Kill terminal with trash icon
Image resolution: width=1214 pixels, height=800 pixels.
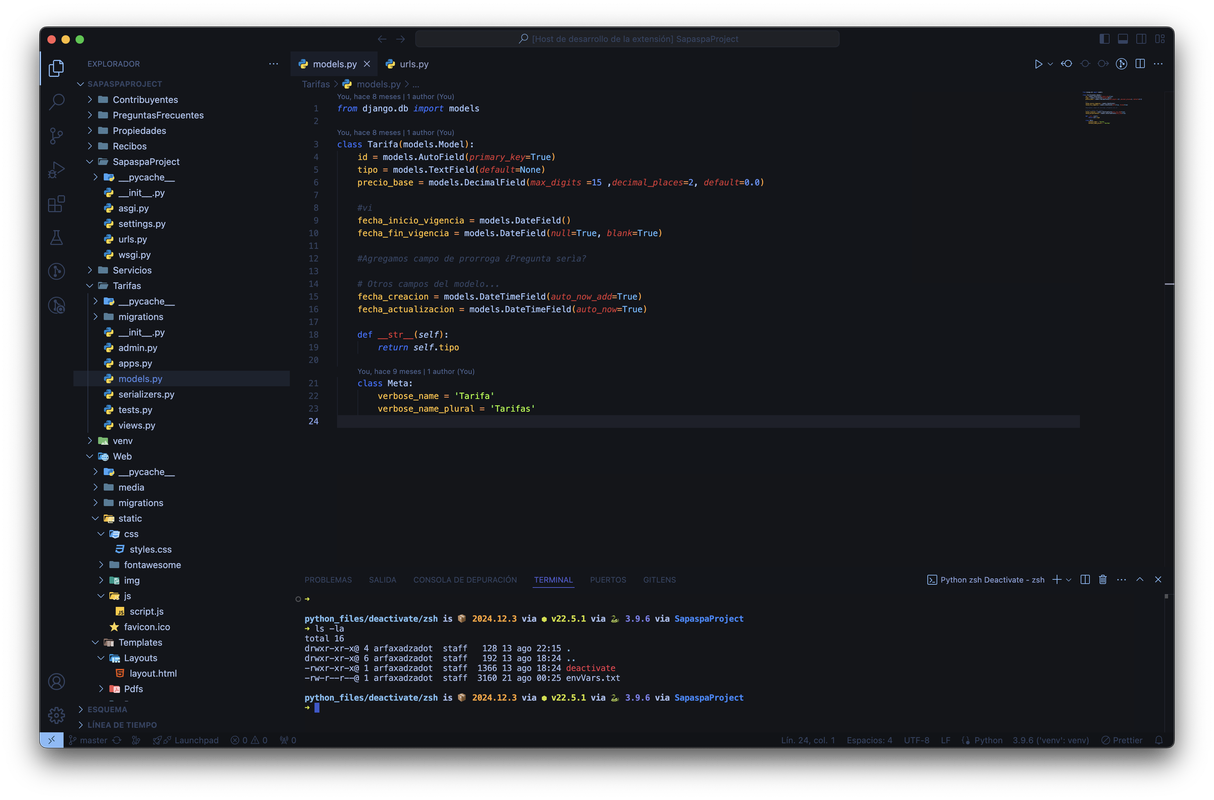tap(1103, 580)
